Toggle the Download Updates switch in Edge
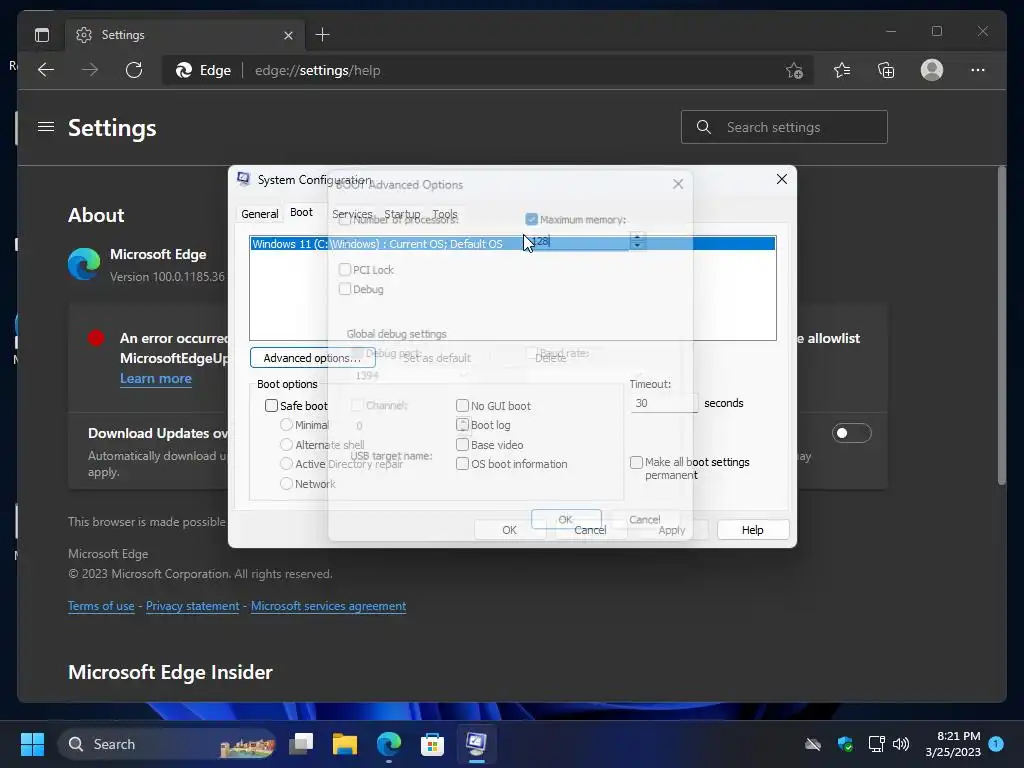 852,433
